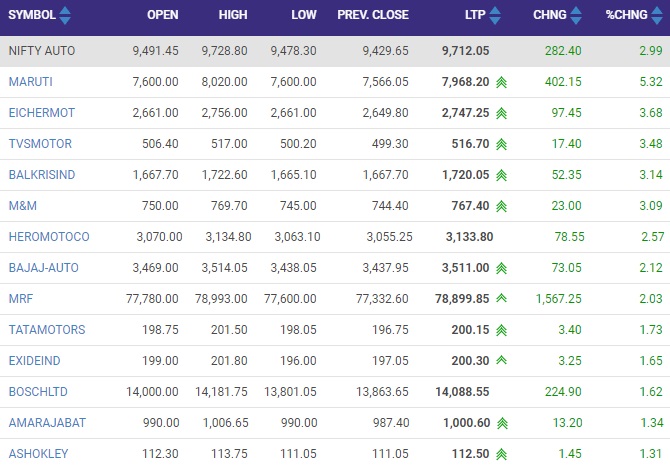
Task: Select EXIDEIND previous close 197.05
Action: (391, 361)
